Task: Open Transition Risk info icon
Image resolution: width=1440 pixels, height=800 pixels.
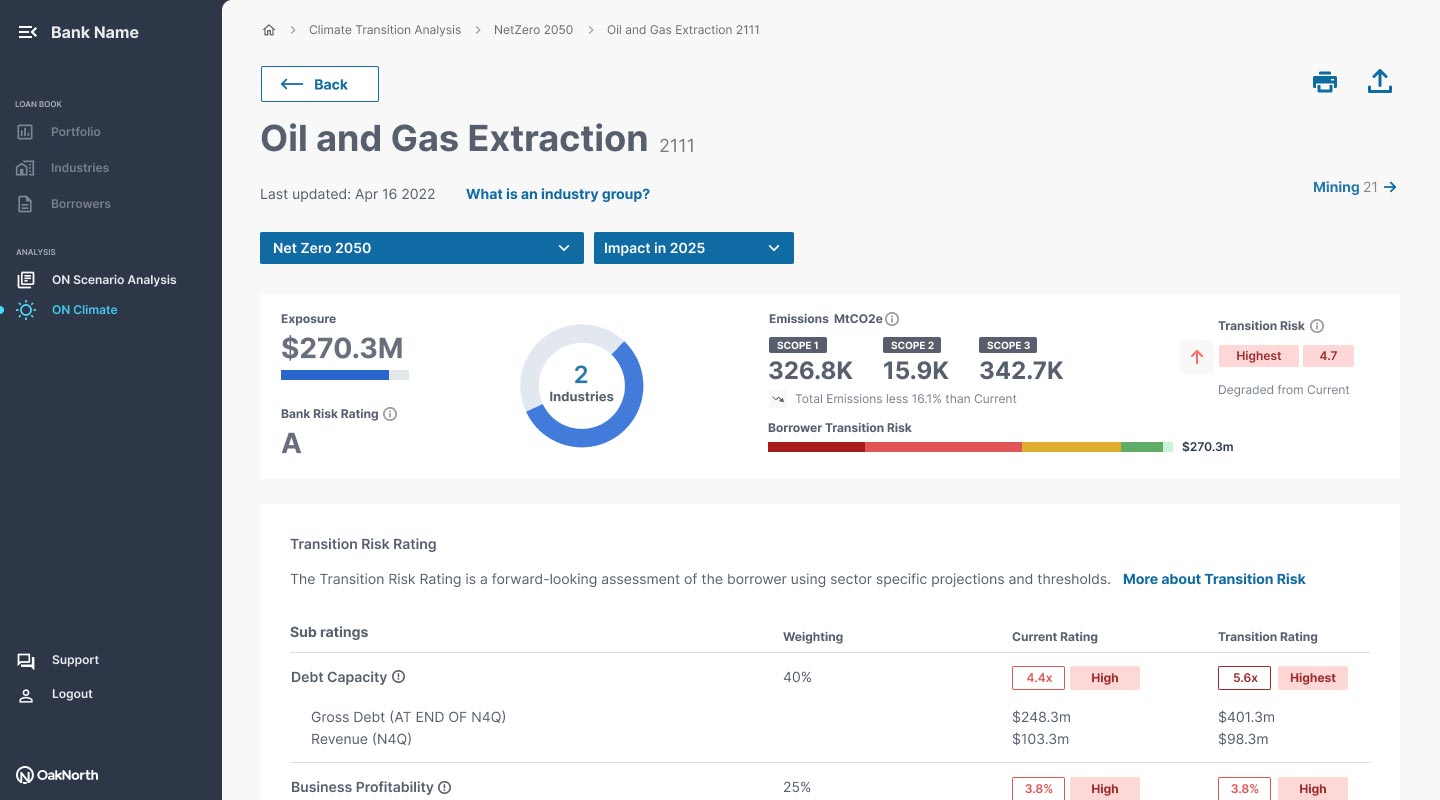Action: click(1317, 326)
